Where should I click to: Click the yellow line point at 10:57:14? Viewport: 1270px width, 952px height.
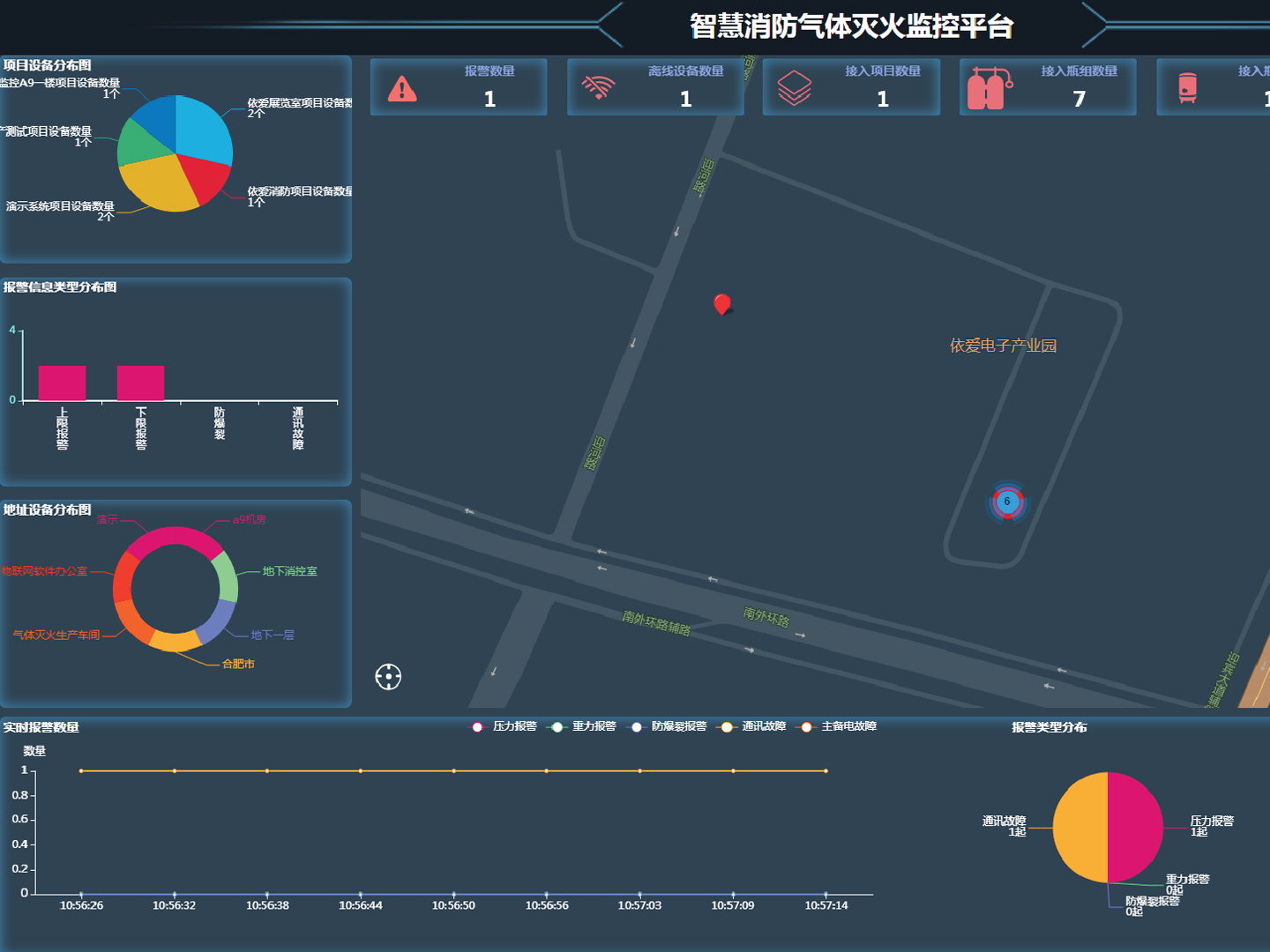(826, 771)
